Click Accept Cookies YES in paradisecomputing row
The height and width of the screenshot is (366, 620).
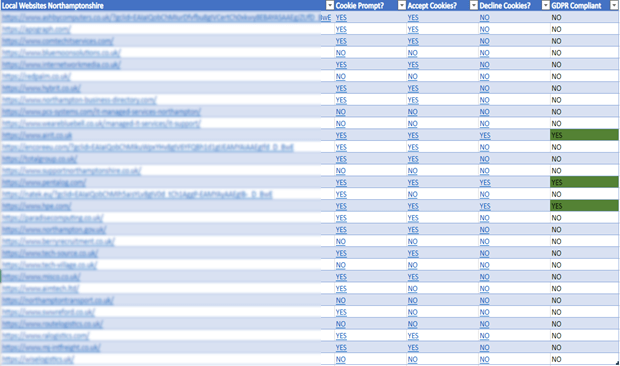413,218
